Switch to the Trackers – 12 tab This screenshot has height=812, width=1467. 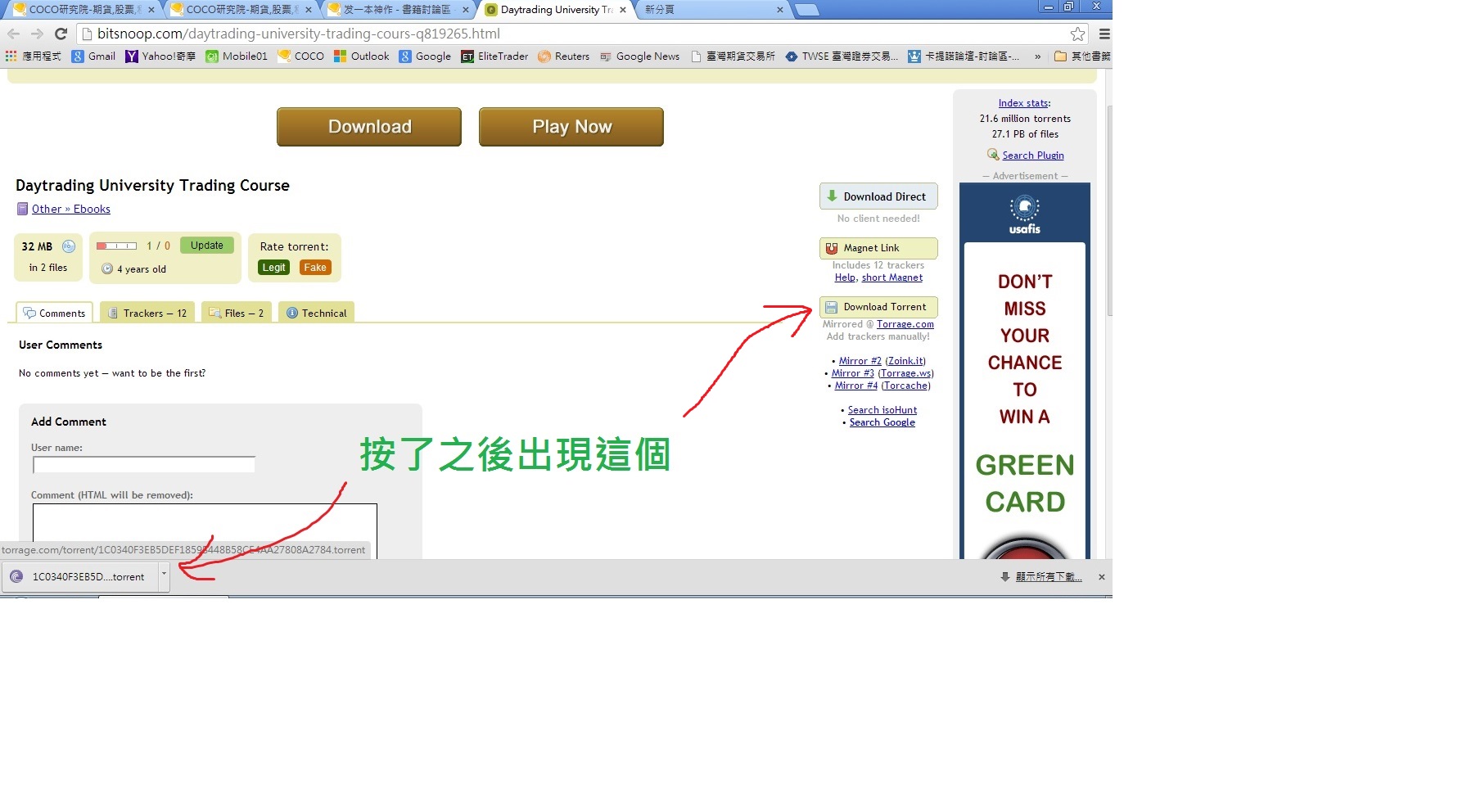click(147, 313)
